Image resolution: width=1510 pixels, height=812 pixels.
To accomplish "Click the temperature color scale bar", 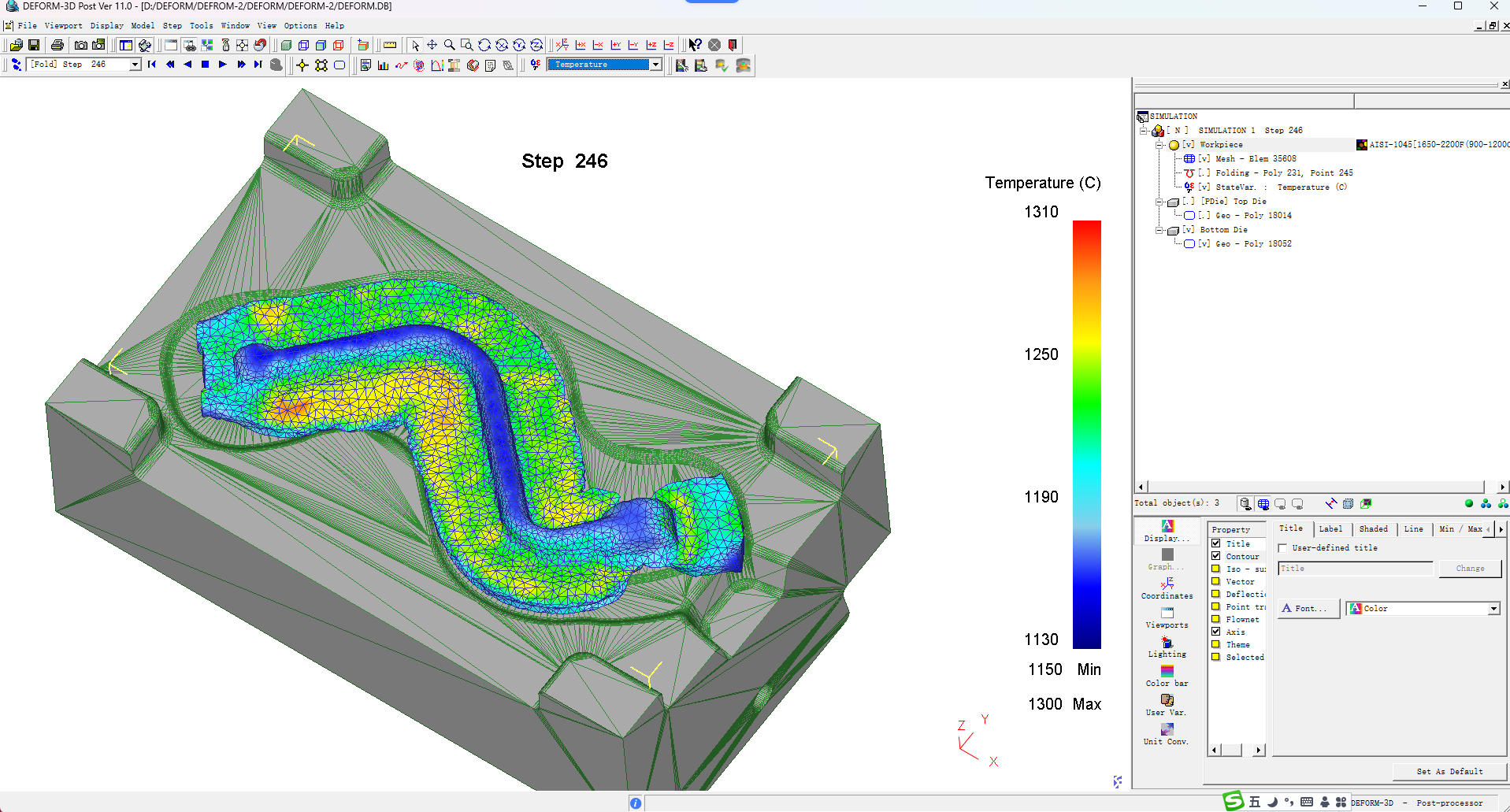I will (1086, 433).
